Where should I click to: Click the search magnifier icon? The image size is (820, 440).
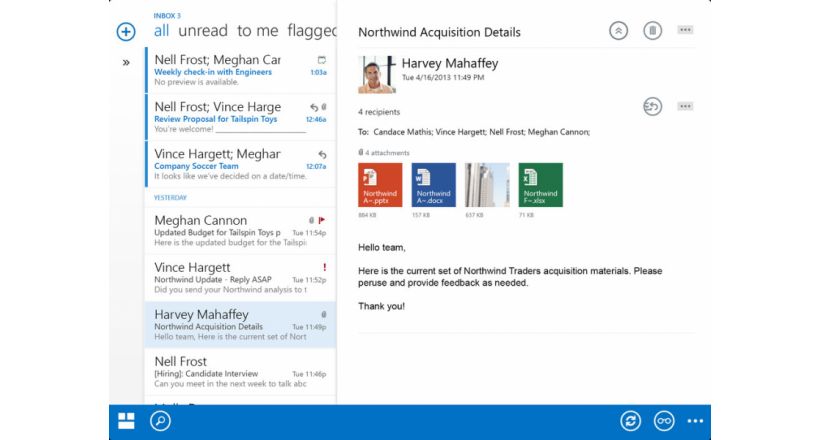[160, 421]
